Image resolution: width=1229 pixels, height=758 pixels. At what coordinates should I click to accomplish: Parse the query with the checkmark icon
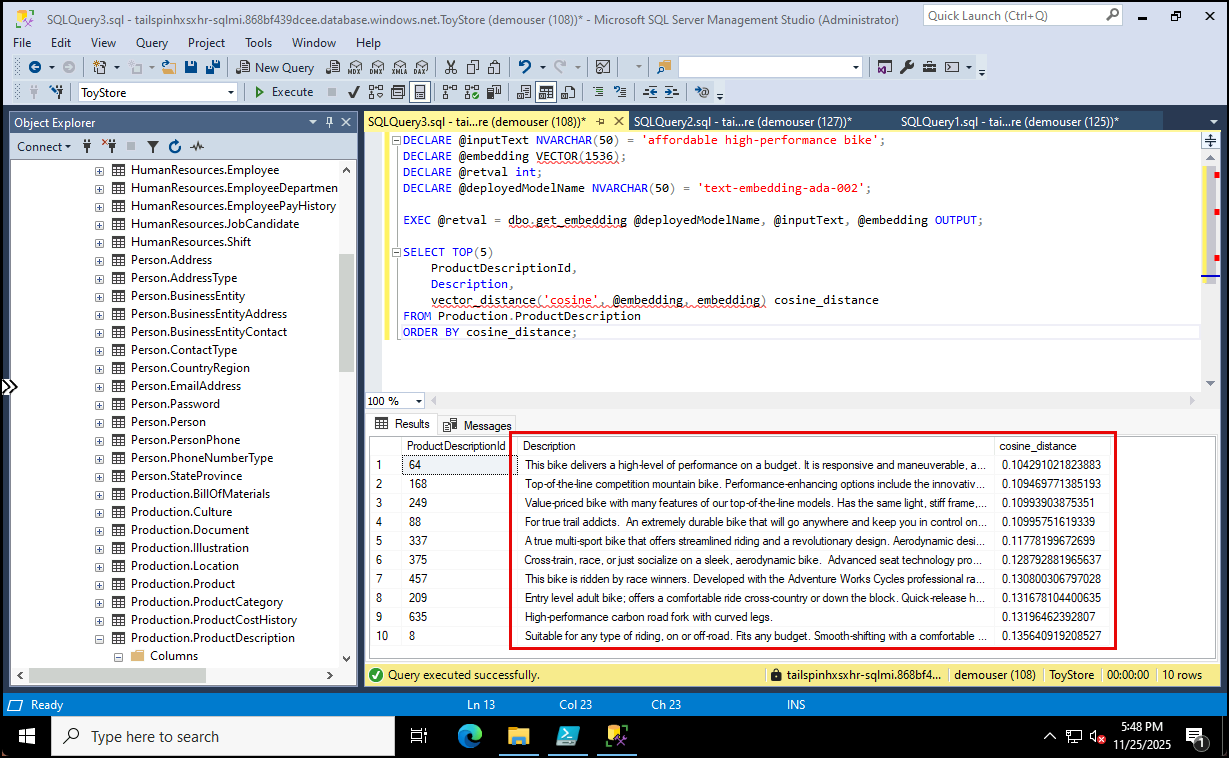pyautogui.click(x=352, y=92)
